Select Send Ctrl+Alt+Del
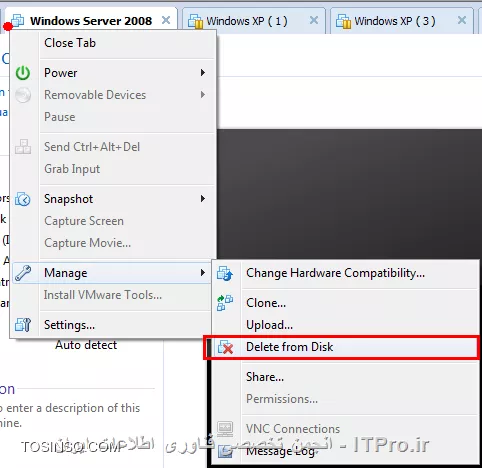The width and height of the screenshot is (482, 468). [112, 147]
